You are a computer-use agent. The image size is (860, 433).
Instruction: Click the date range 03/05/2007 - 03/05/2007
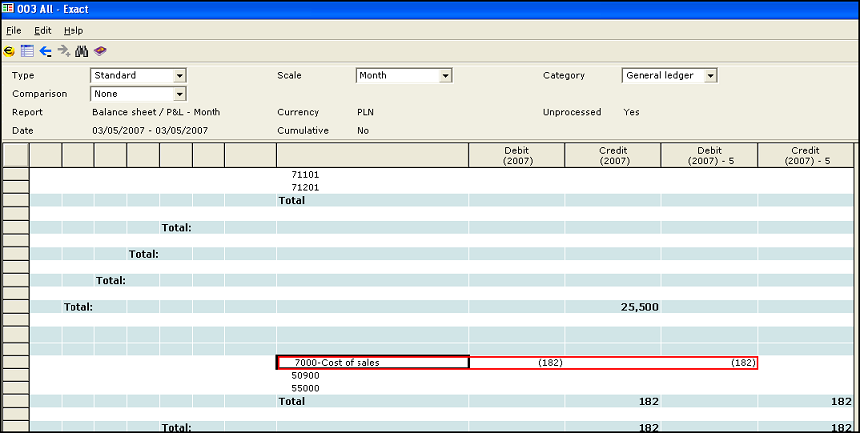(150, 131)
